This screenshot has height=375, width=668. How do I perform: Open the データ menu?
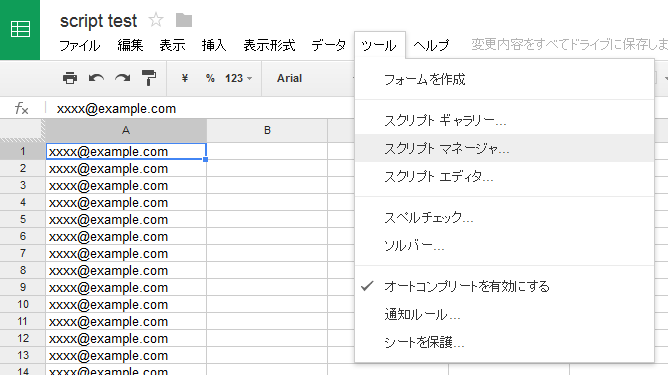point(328,45)
